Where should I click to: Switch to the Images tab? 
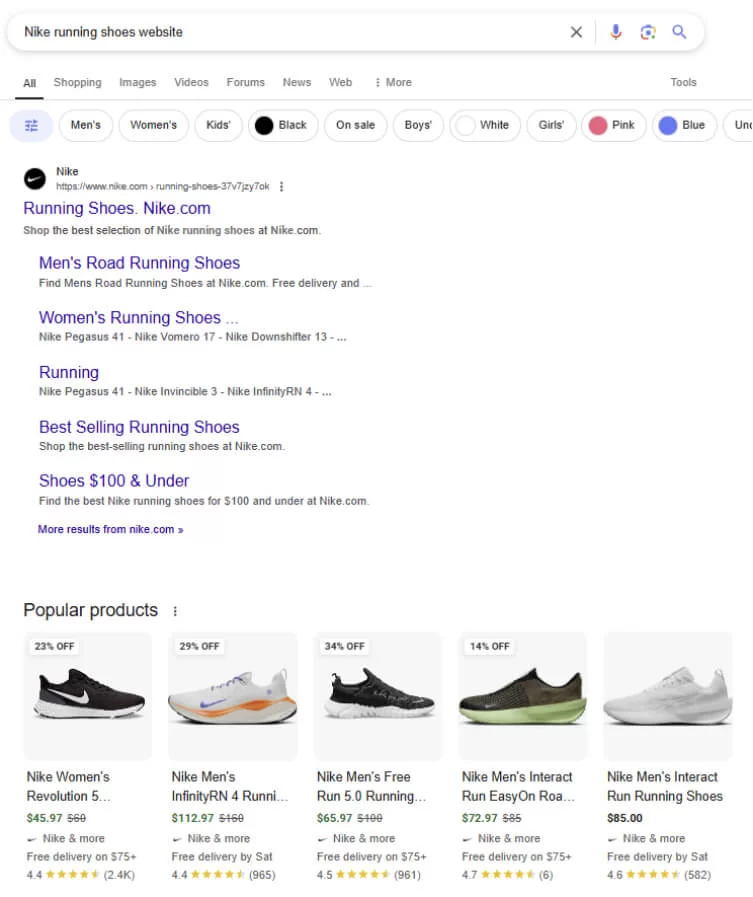coord(137,82)
